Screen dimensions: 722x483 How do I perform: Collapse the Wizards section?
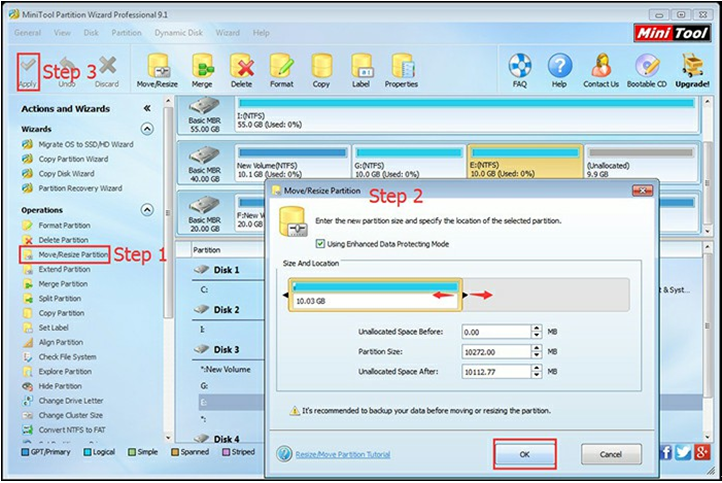click(147, 129)
